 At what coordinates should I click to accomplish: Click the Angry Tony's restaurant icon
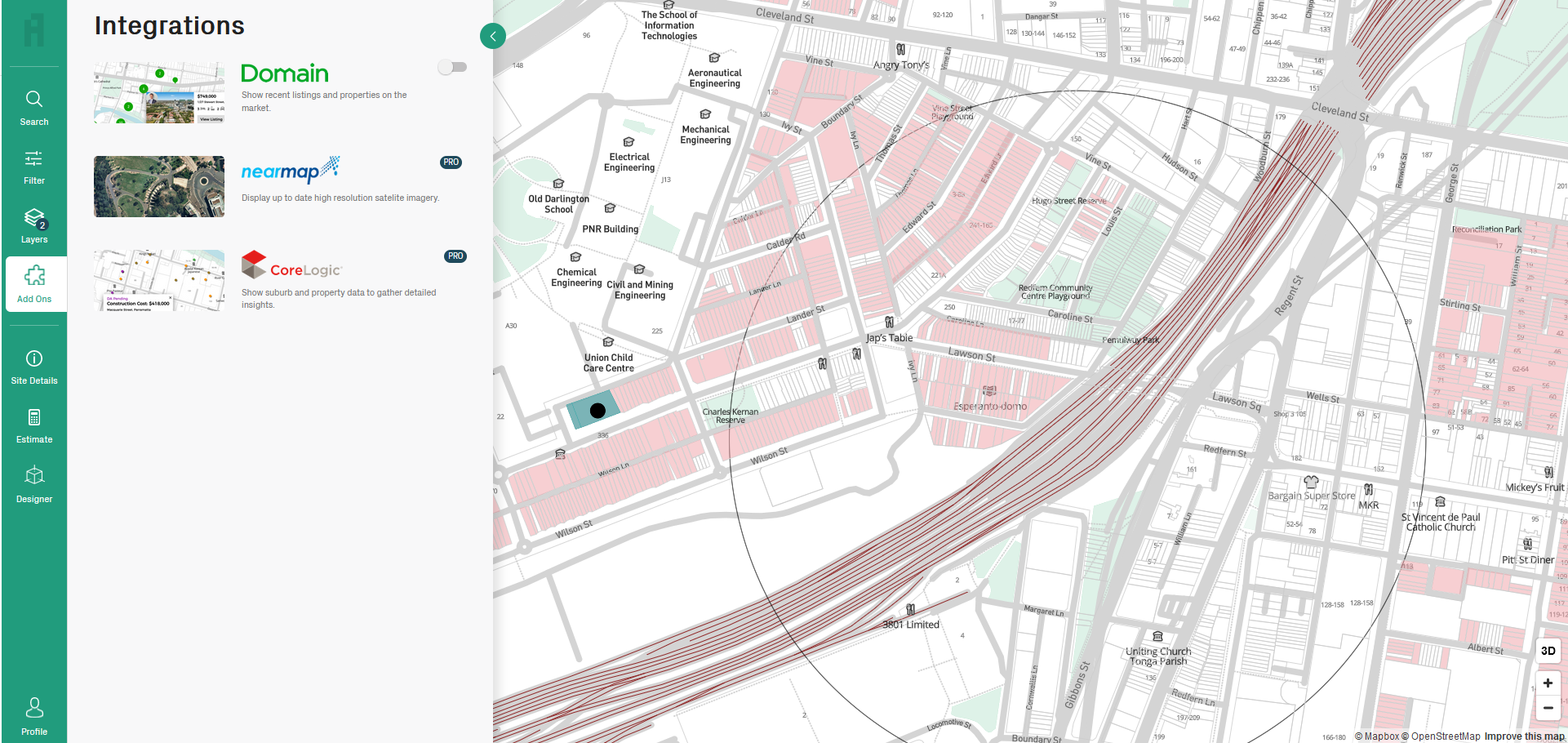(x=900, y=50)
